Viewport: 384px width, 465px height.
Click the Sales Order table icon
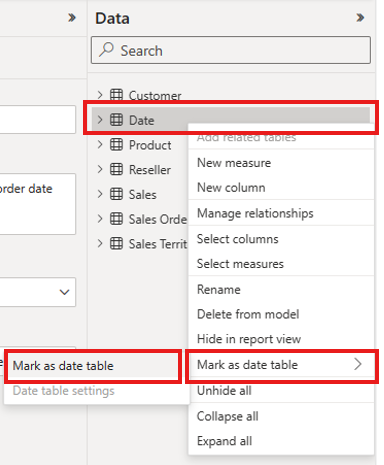point(116,219)
